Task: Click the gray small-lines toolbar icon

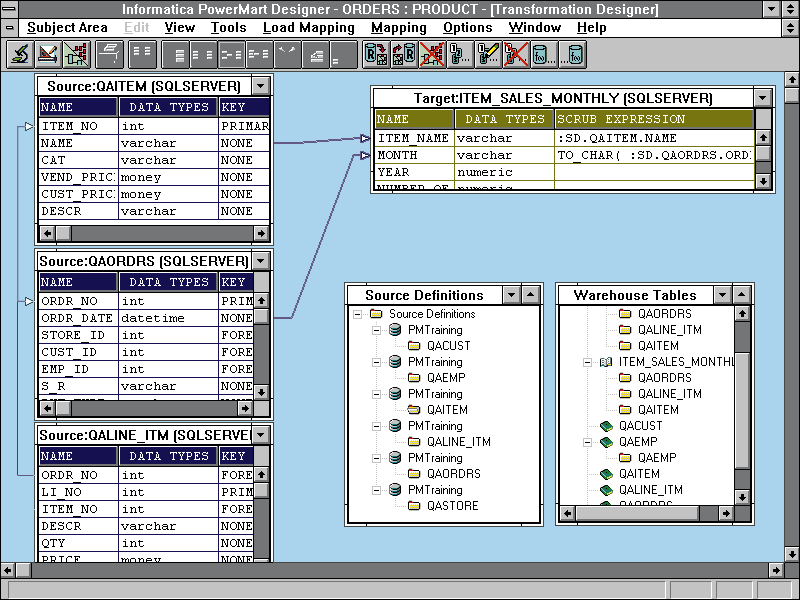Action: click(343, 54)
